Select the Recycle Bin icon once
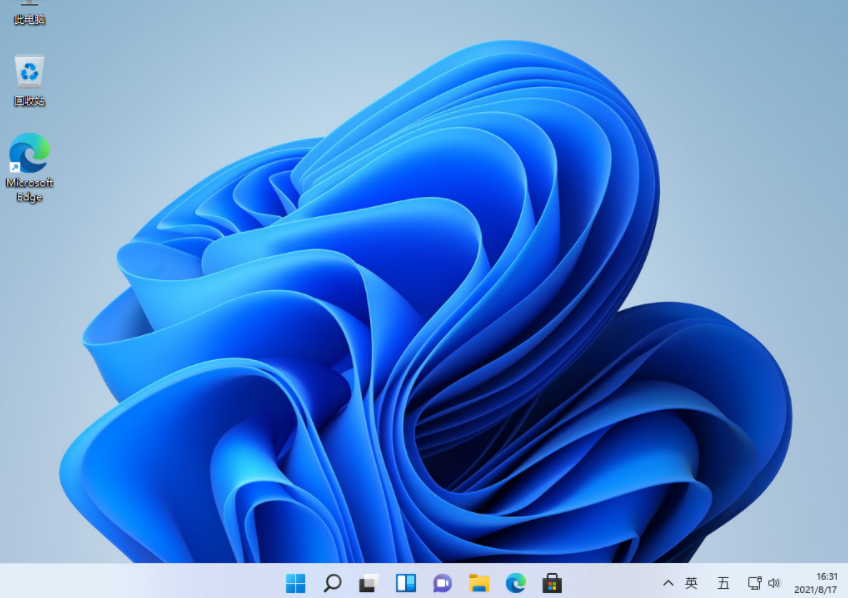Screen dimensions: 848x598 28,72
